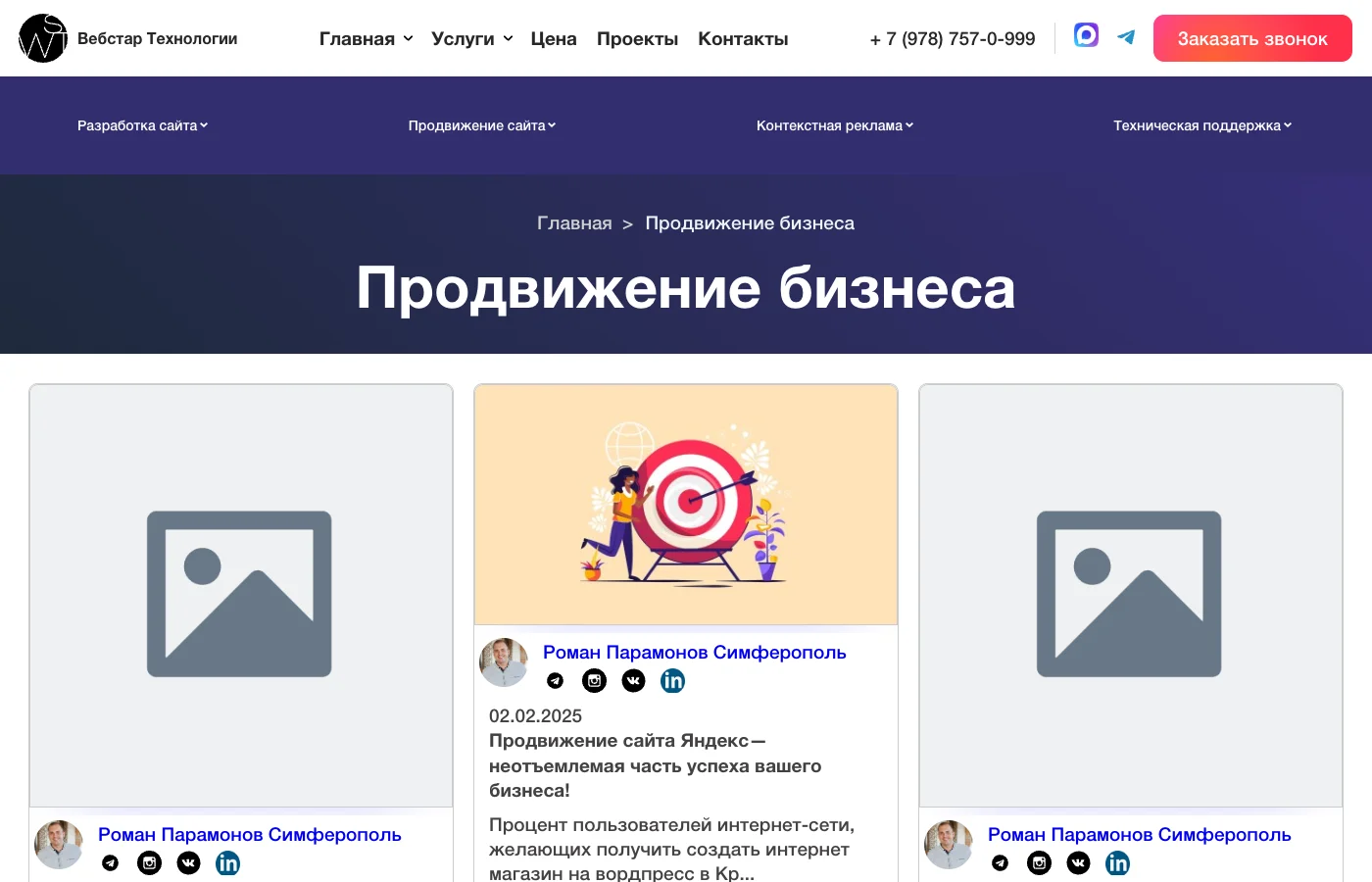
Task: Expand Разработка сайта submenu
Action: tap(142, 125)
